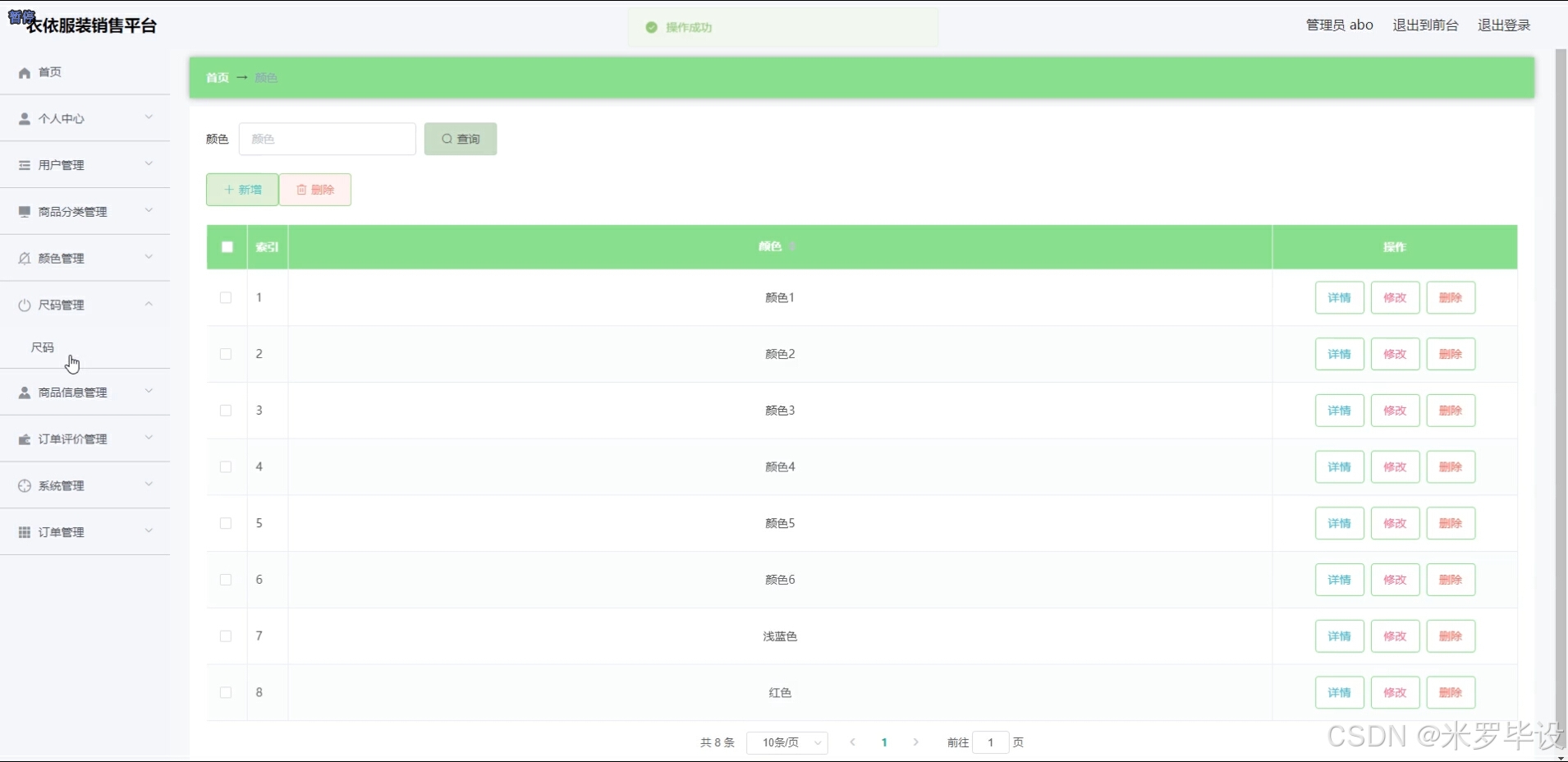Click the green success check icon in notification

pos(652,27)
